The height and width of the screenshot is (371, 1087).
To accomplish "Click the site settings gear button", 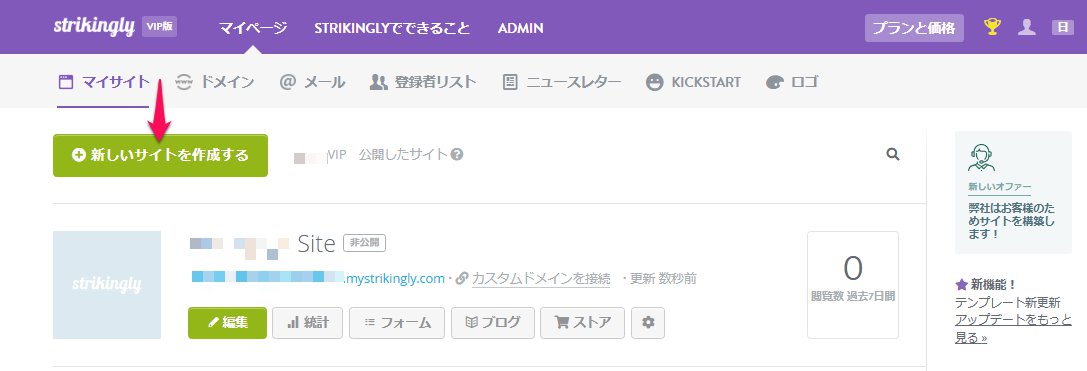I will click(x=648, y=322).
